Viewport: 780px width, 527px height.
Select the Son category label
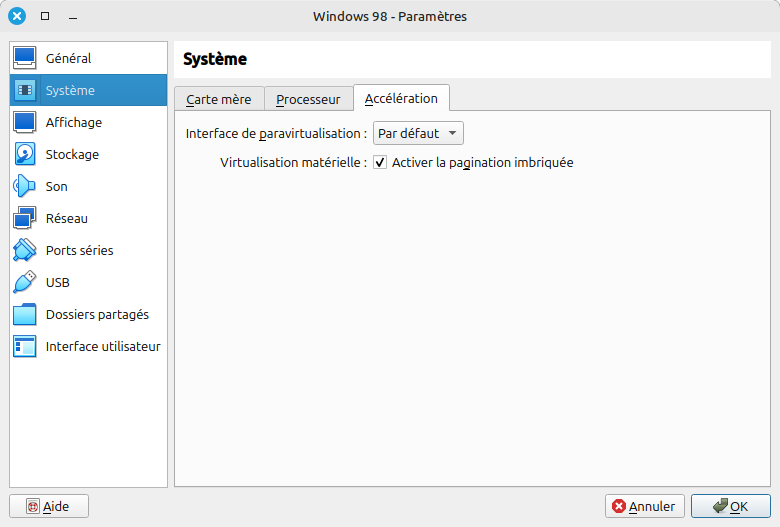56,186
